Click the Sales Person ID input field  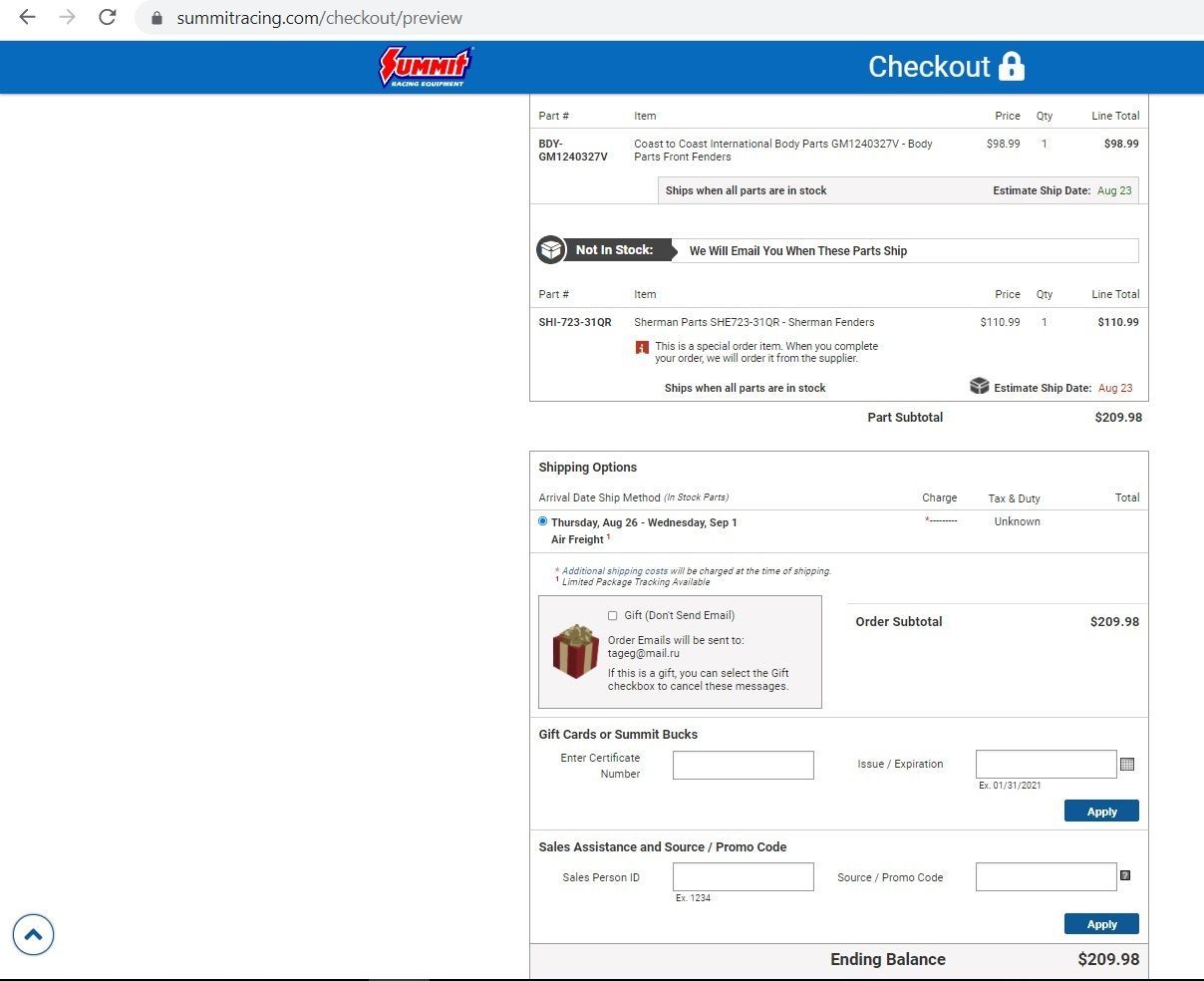tap(743, 877)
